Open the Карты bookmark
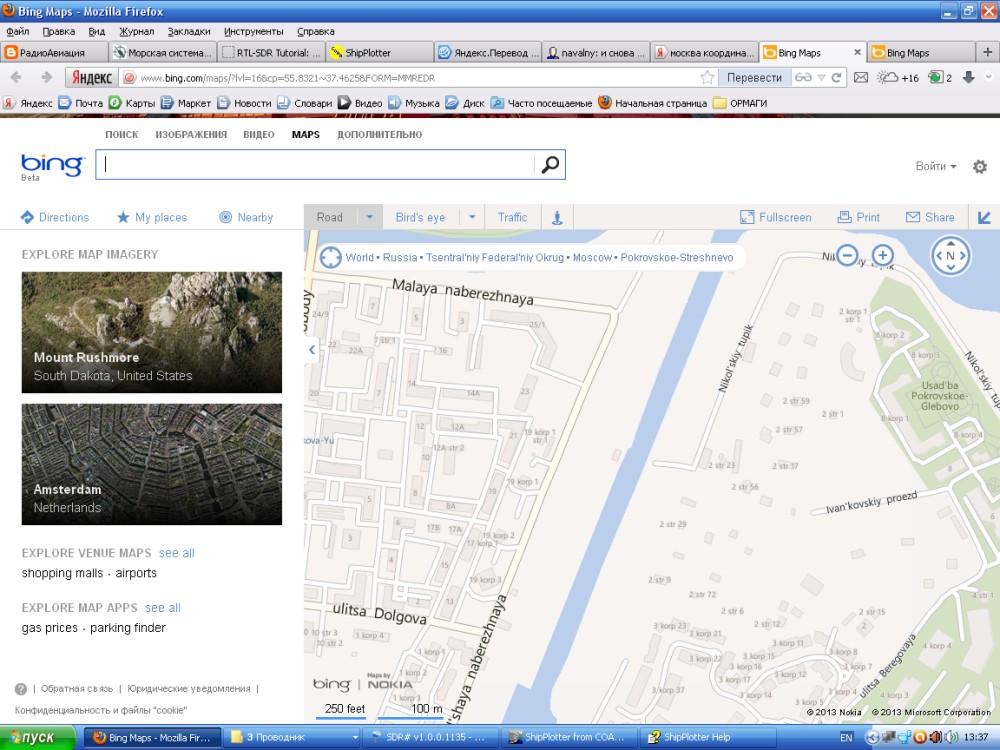This screenshot has width=1000, height=750. (133, 103)
